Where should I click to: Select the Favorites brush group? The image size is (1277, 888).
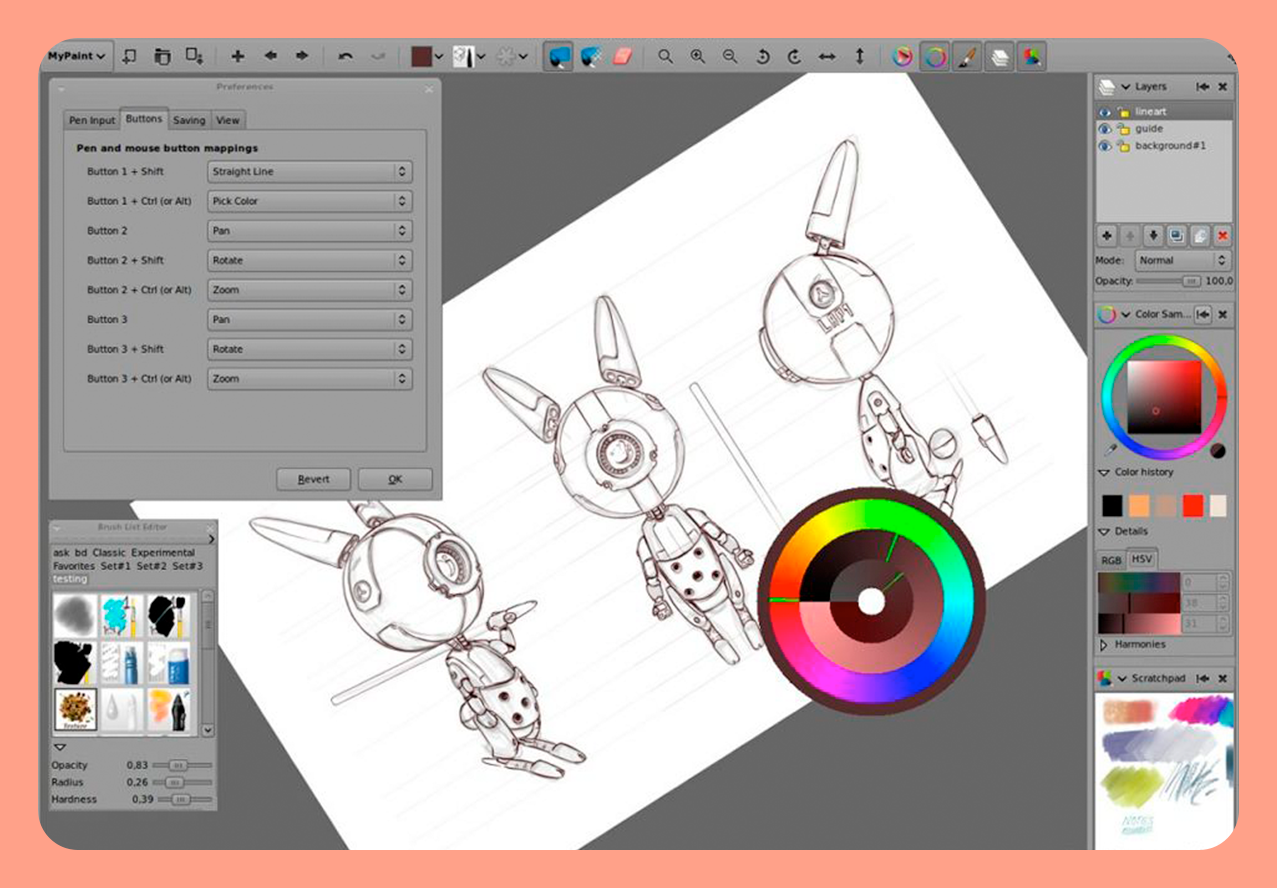tap(74, 566)
